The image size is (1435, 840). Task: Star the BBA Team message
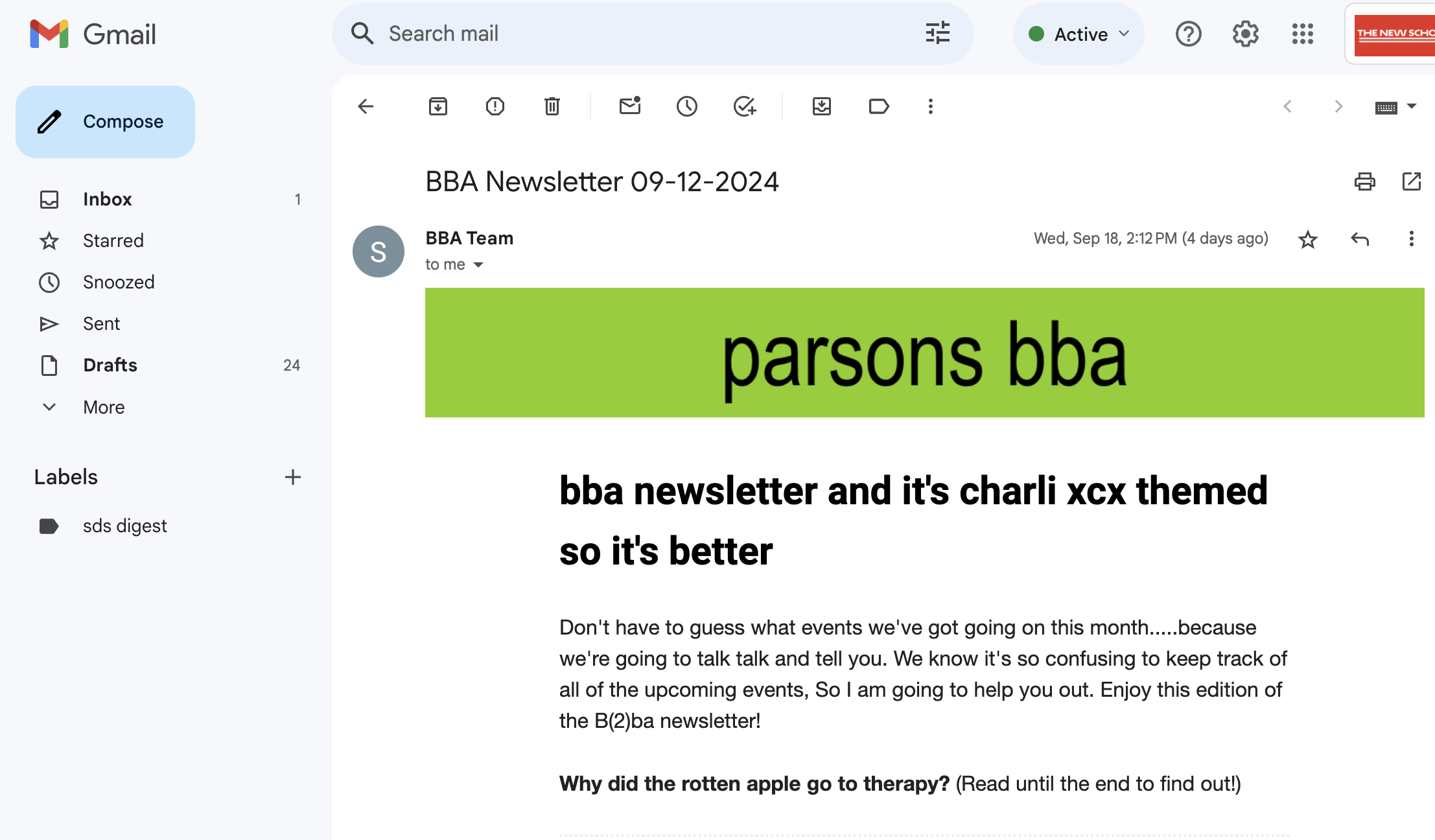pyautogui.click(x=1308, y=239)
